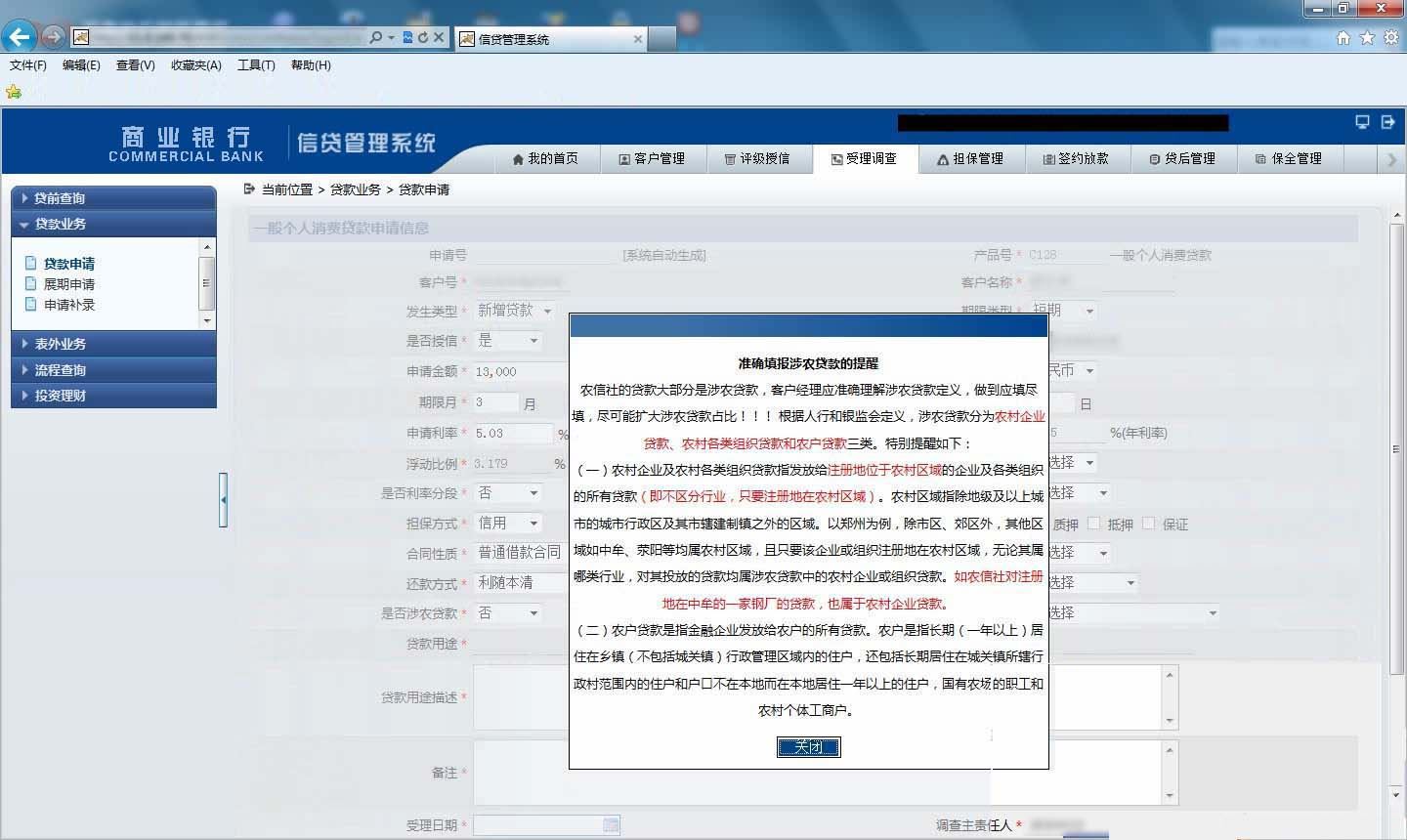This screenshot has width=1407, height=840.
Task: Expand the 贷前查询 sidebar section
Action: pos(113,198)
